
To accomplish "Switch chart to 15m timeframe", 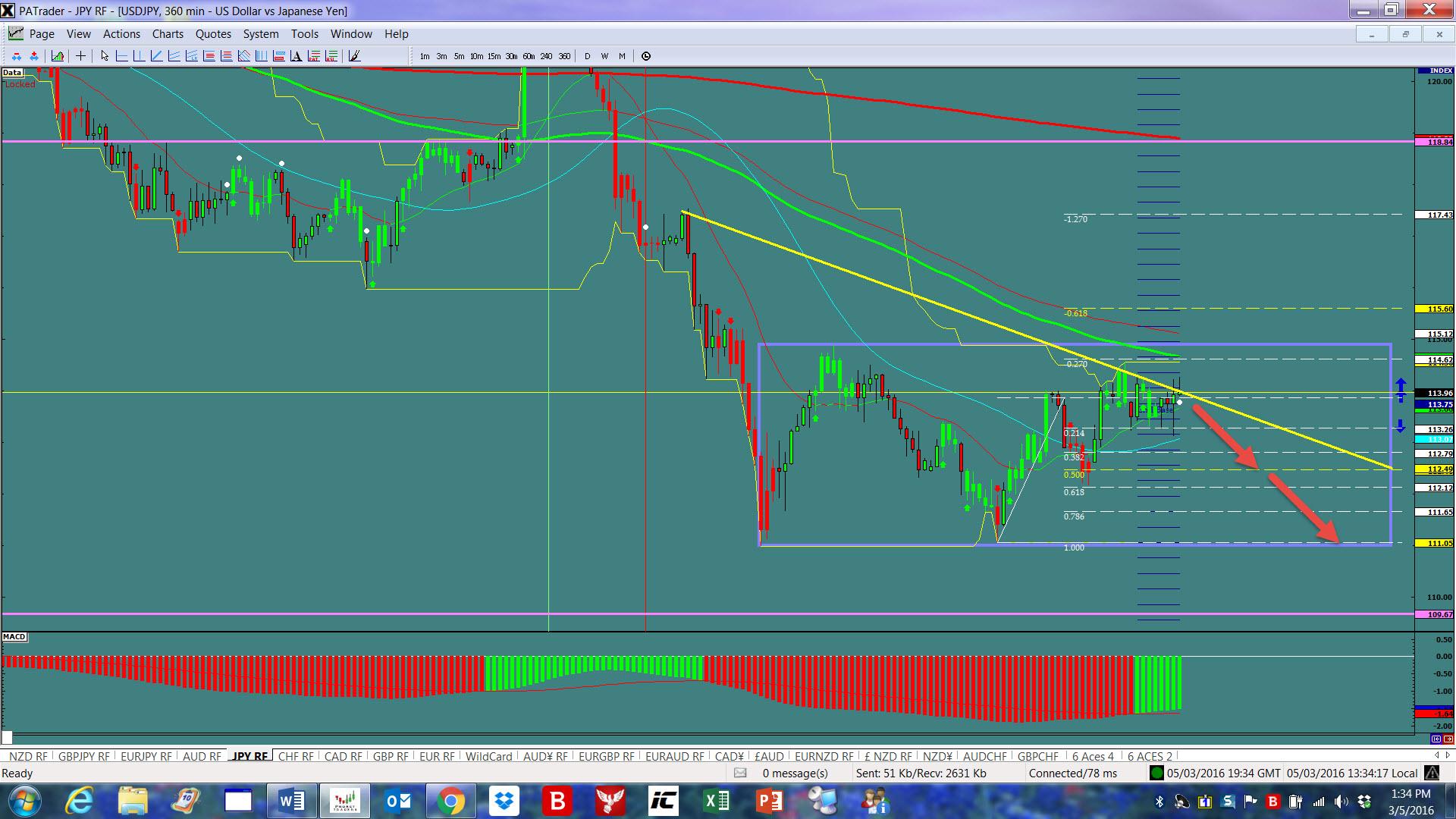I will (494, 56).
